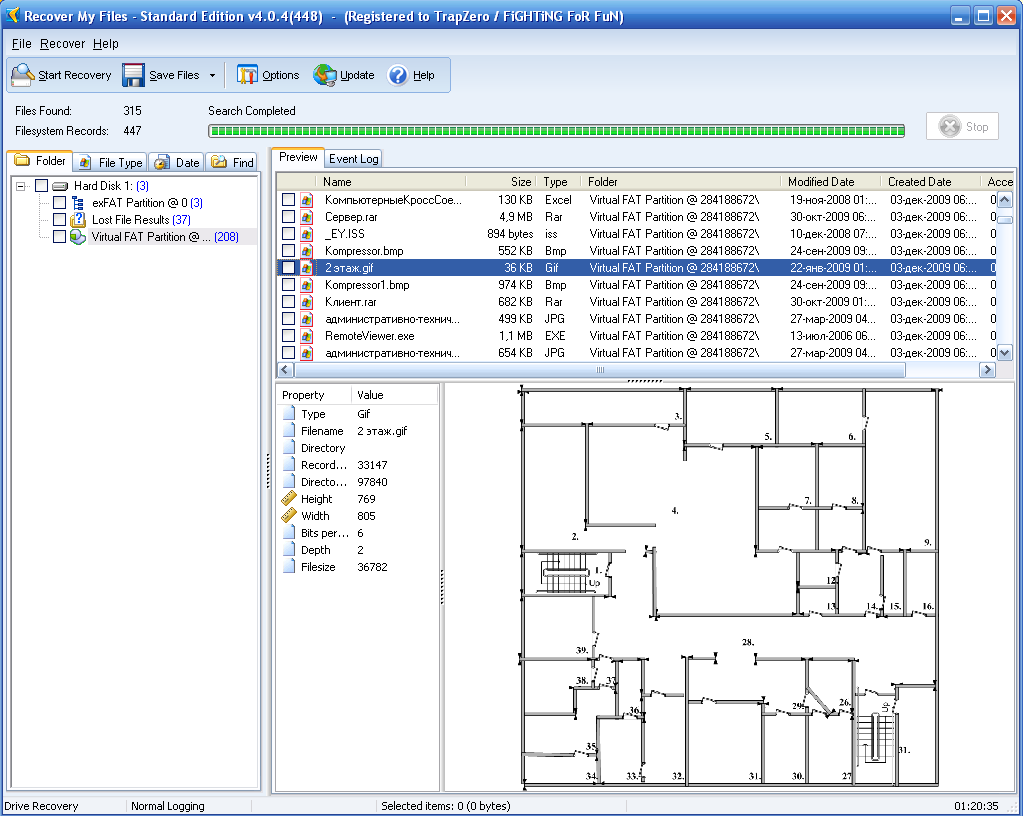Click file icon beside Клиент.rar
This screenshot has height=816, width=1023.
coord(307,301)
